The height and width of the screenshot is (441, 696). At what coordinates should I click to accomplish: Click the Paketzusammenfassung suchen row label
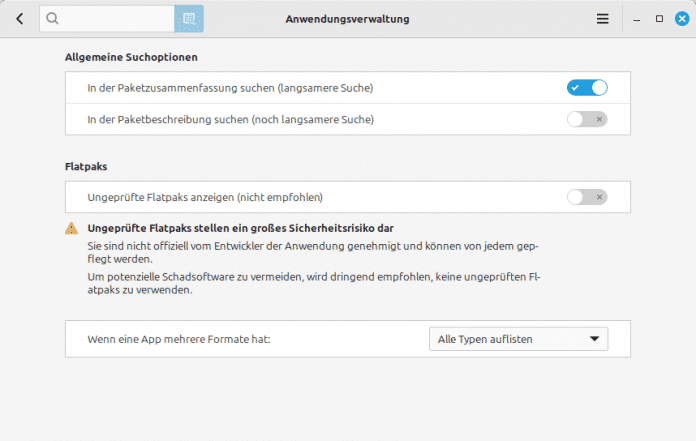pos(230,88)
